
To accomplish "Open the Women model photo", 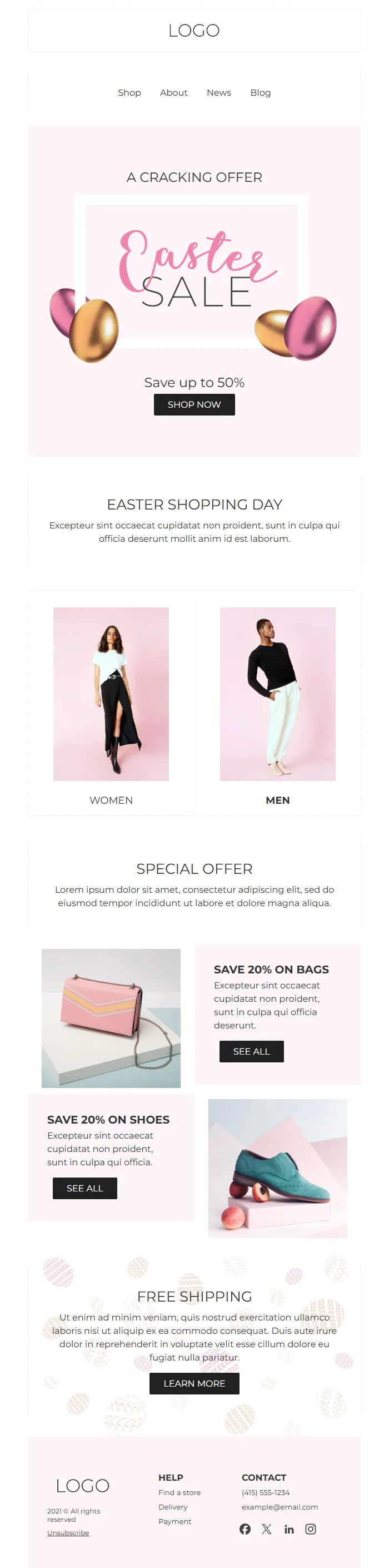I will (111, 694).
